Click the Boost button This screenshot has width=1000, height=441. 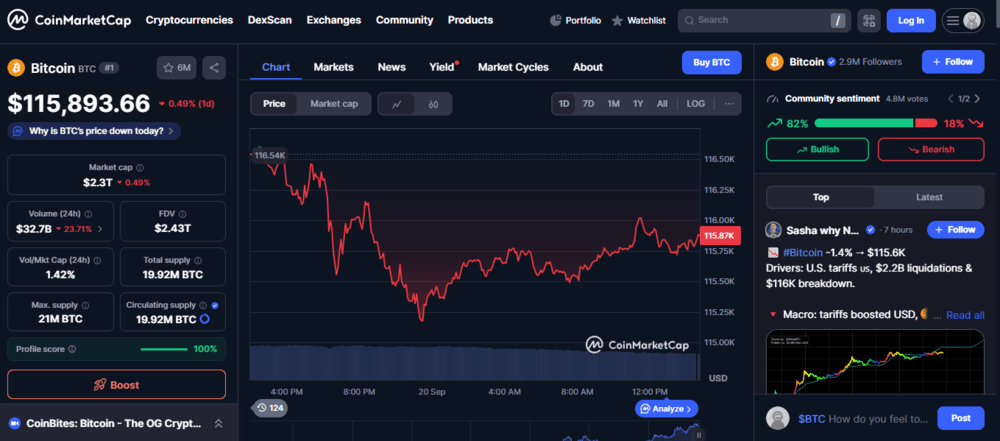pyautogui.click(x=116, y=385)
